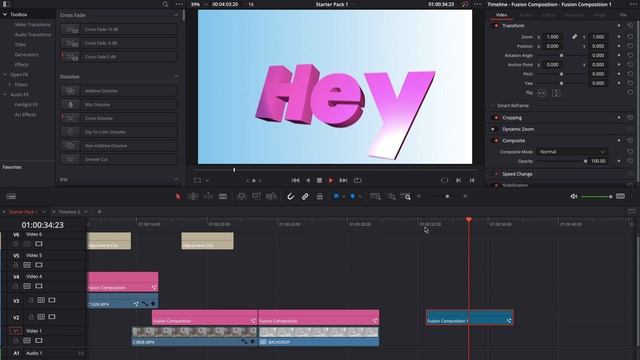Switch to the Video tab in Inspector

click(501, 15)
